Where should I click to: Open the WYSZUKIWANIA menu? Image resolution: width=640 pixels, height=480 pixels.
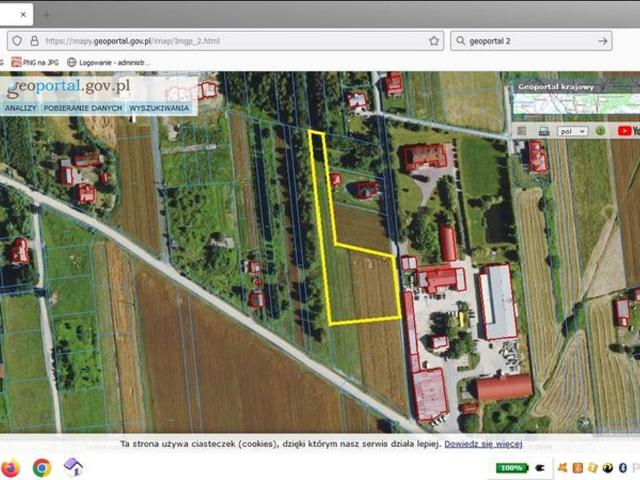click(x=159, y=107)
